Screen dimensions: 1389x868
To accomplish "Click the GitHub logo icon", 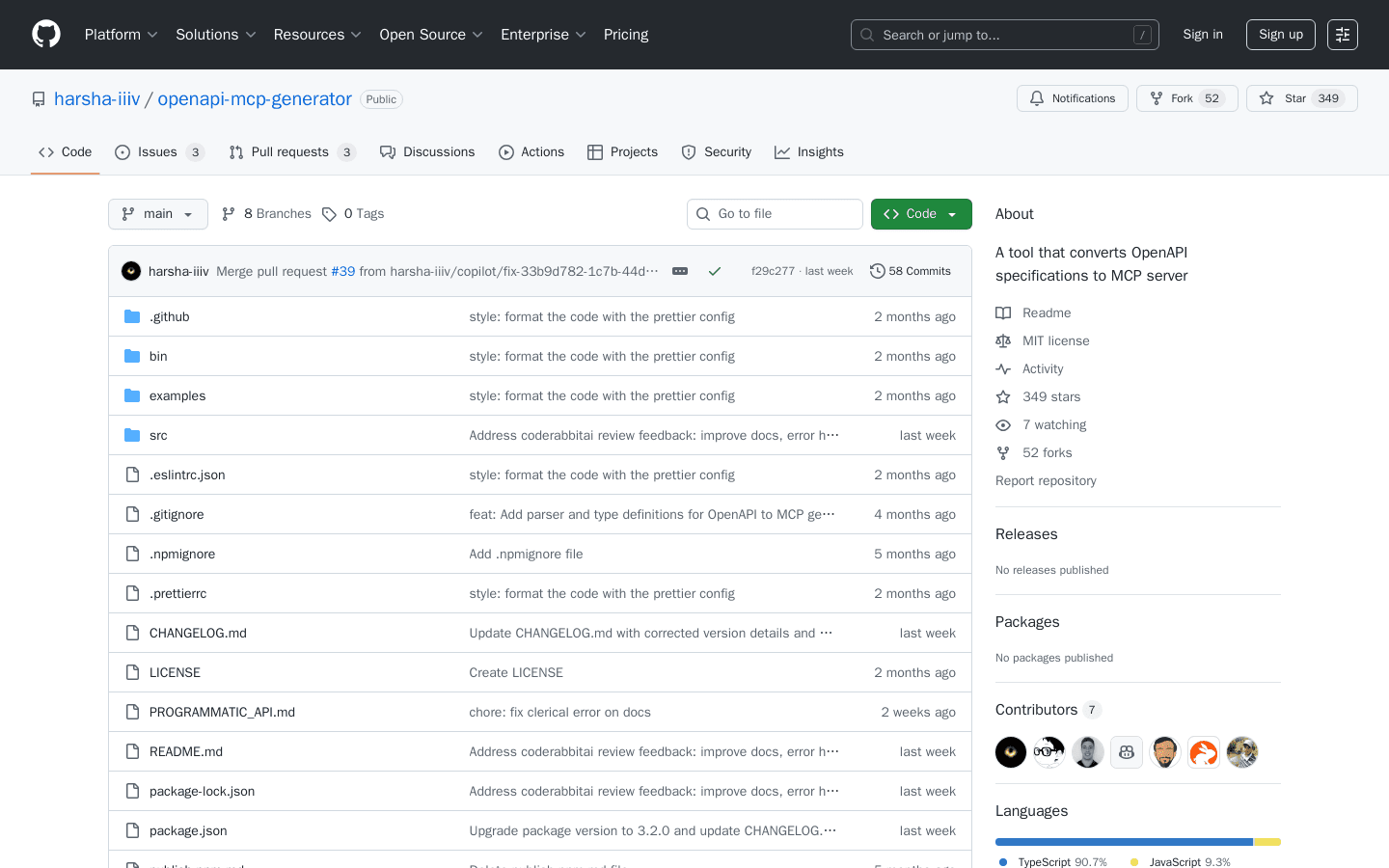I will click(45, 34).
